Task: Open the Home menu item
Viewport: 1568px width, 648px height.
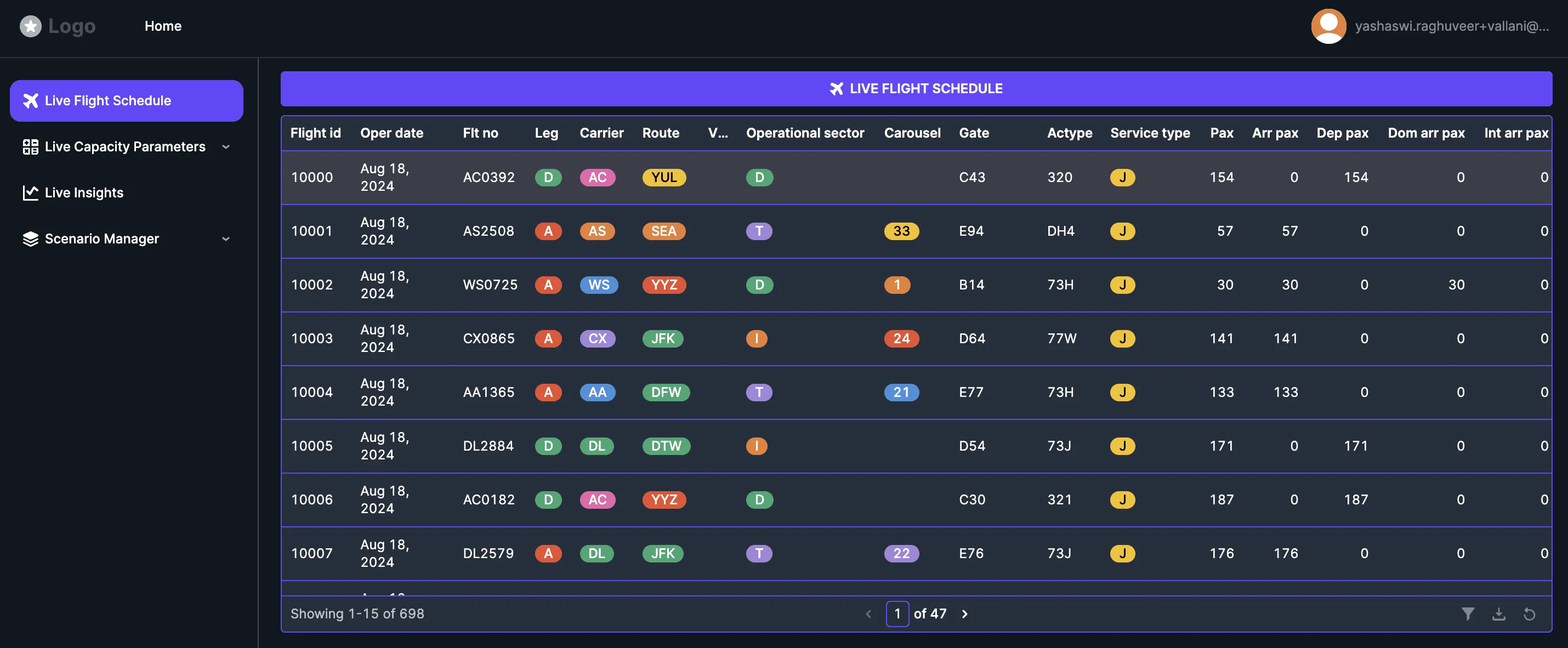Action: [162, 26]
